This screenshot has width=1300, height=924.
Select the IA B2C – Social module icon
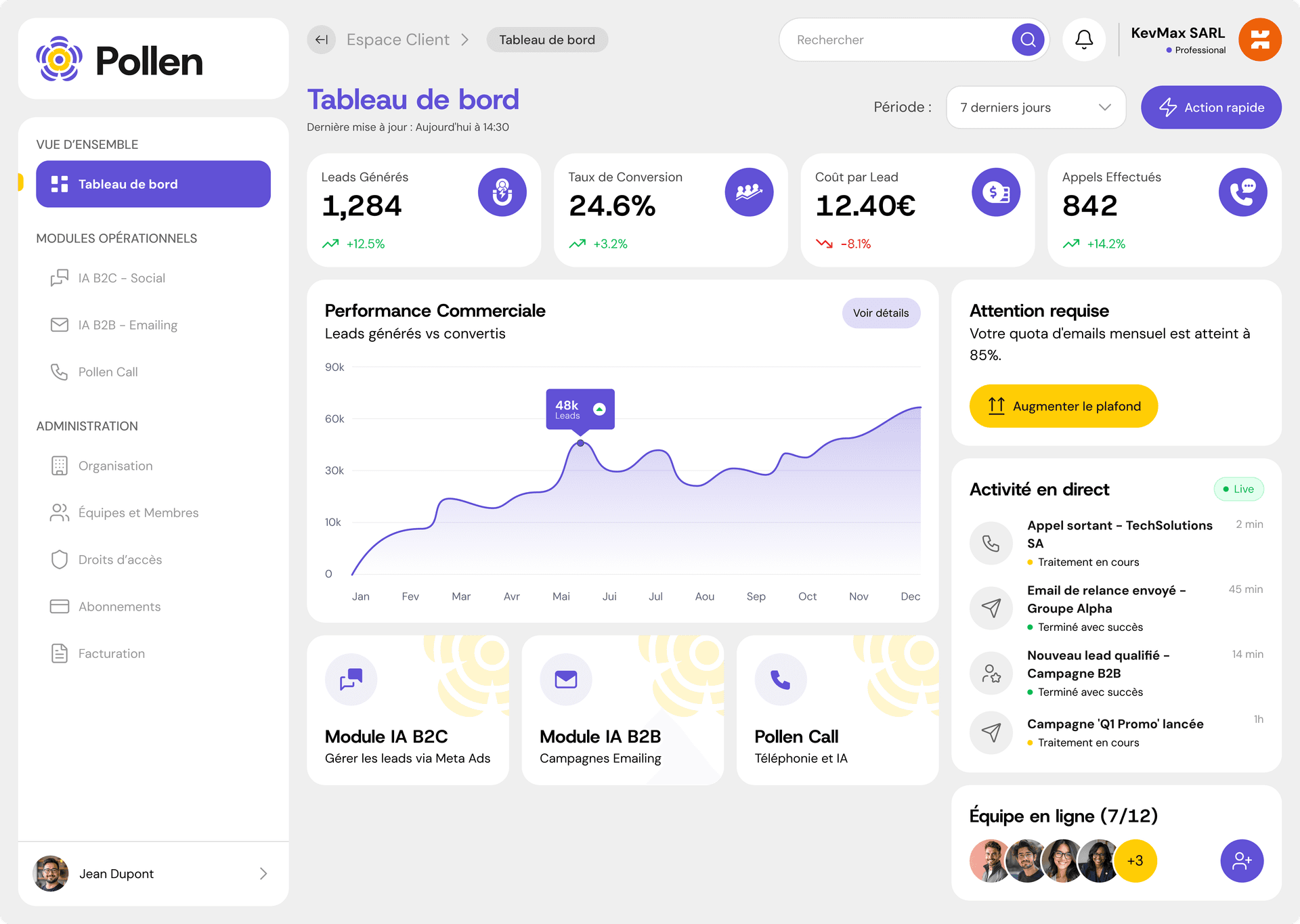point(59,278)
